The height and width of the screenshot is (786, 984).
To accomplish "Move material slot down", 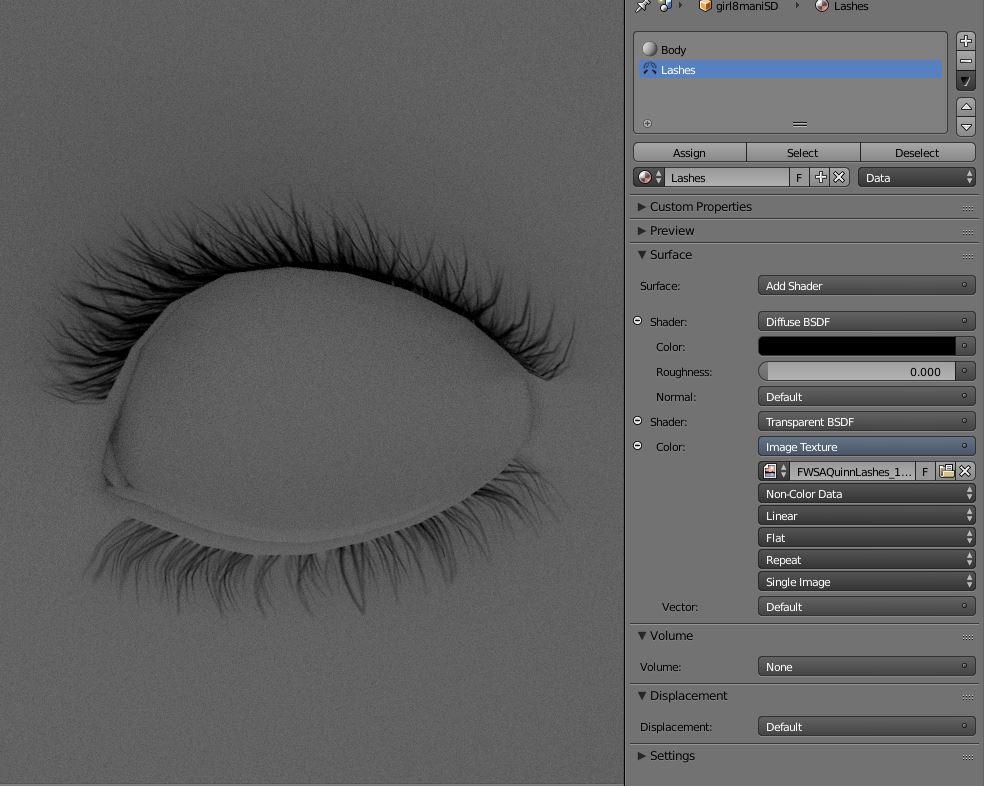I will tap(966, 127).
